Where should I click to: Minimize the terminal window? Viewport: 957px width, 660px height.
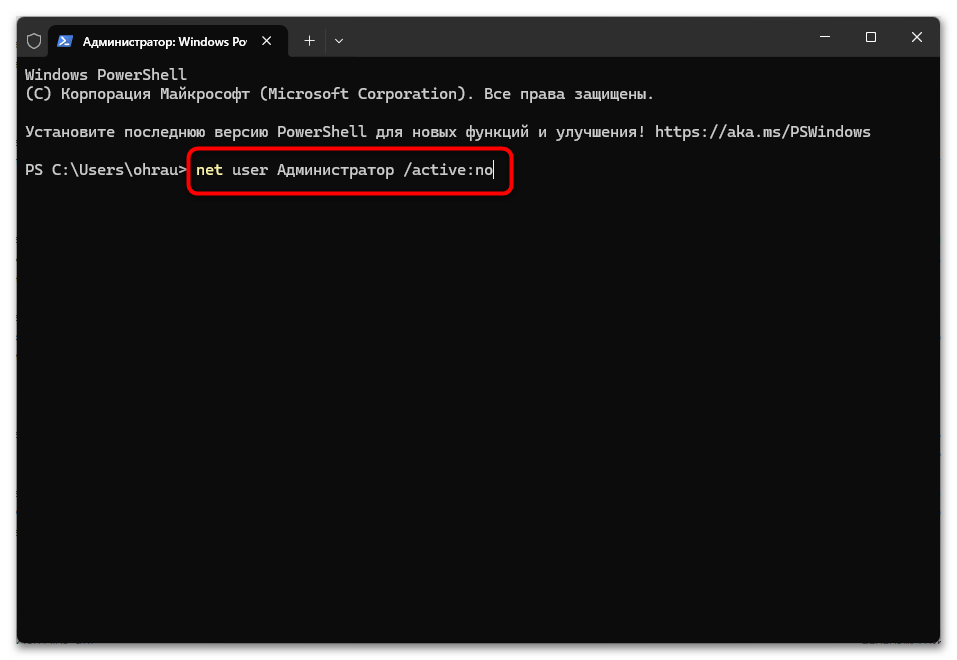coord(825,37)
